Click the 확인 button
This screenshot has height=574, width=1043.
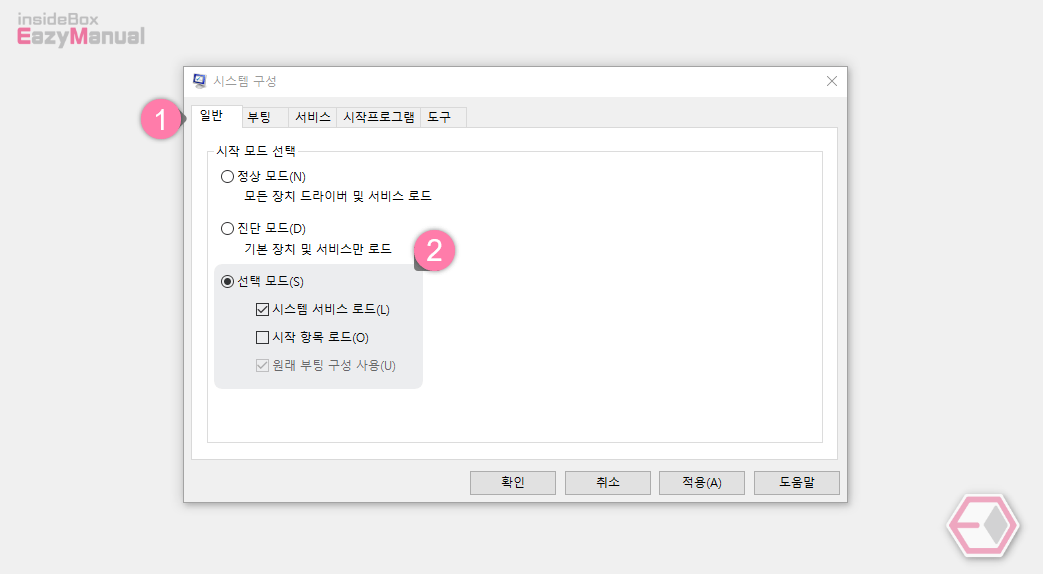(513, 483)
